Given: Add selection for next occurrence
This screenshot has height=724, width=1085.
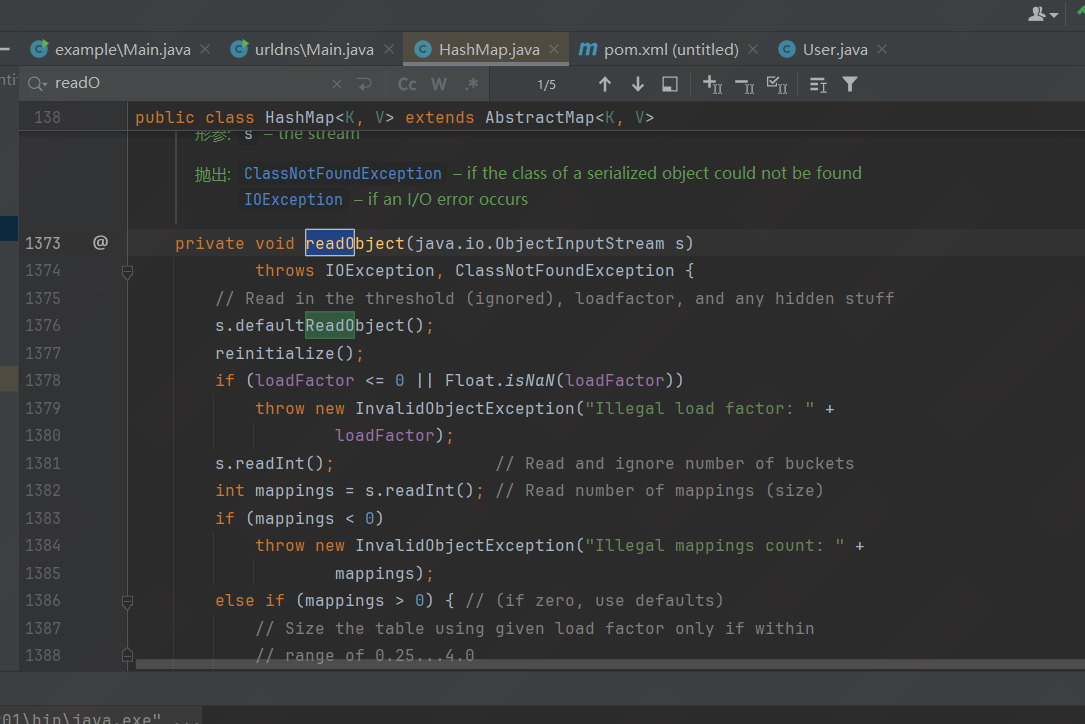Looking at the screenshot, I should [713, 84].
